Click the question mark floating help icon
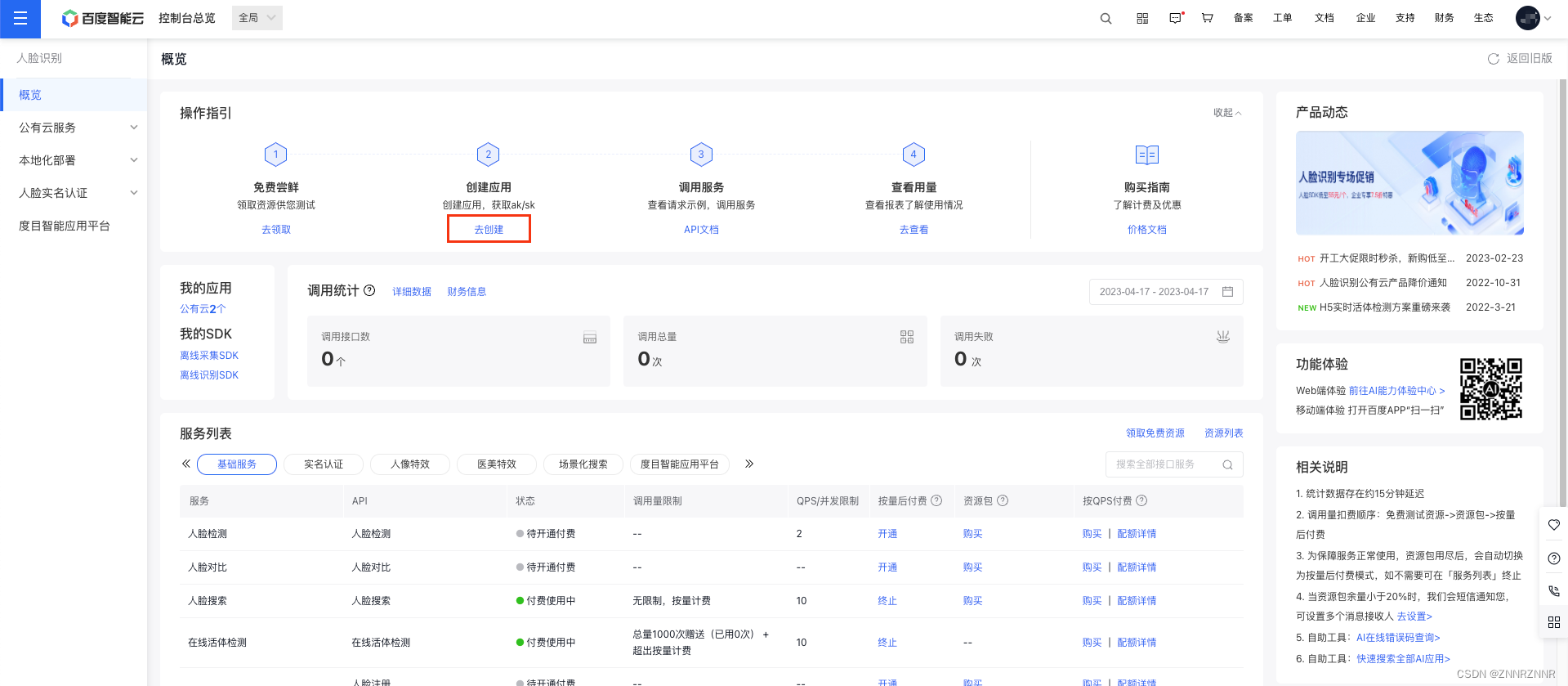The image size is (1568, 686). click(1554, 558)
